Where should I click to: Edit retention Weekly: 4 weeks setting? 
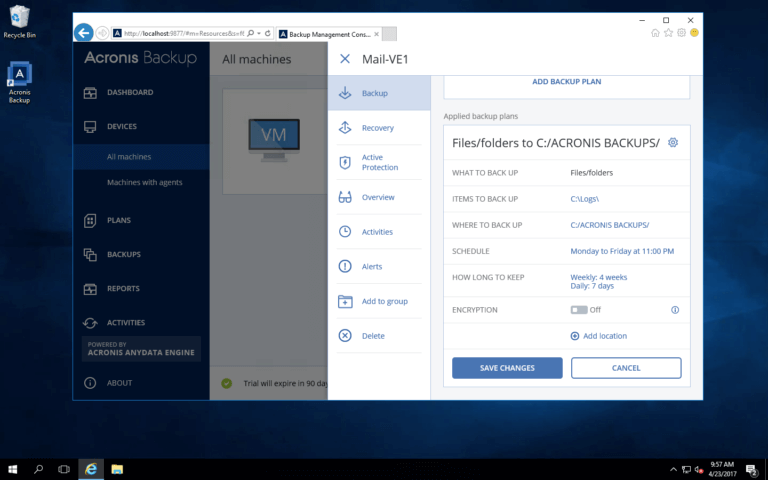click(599, 277)
